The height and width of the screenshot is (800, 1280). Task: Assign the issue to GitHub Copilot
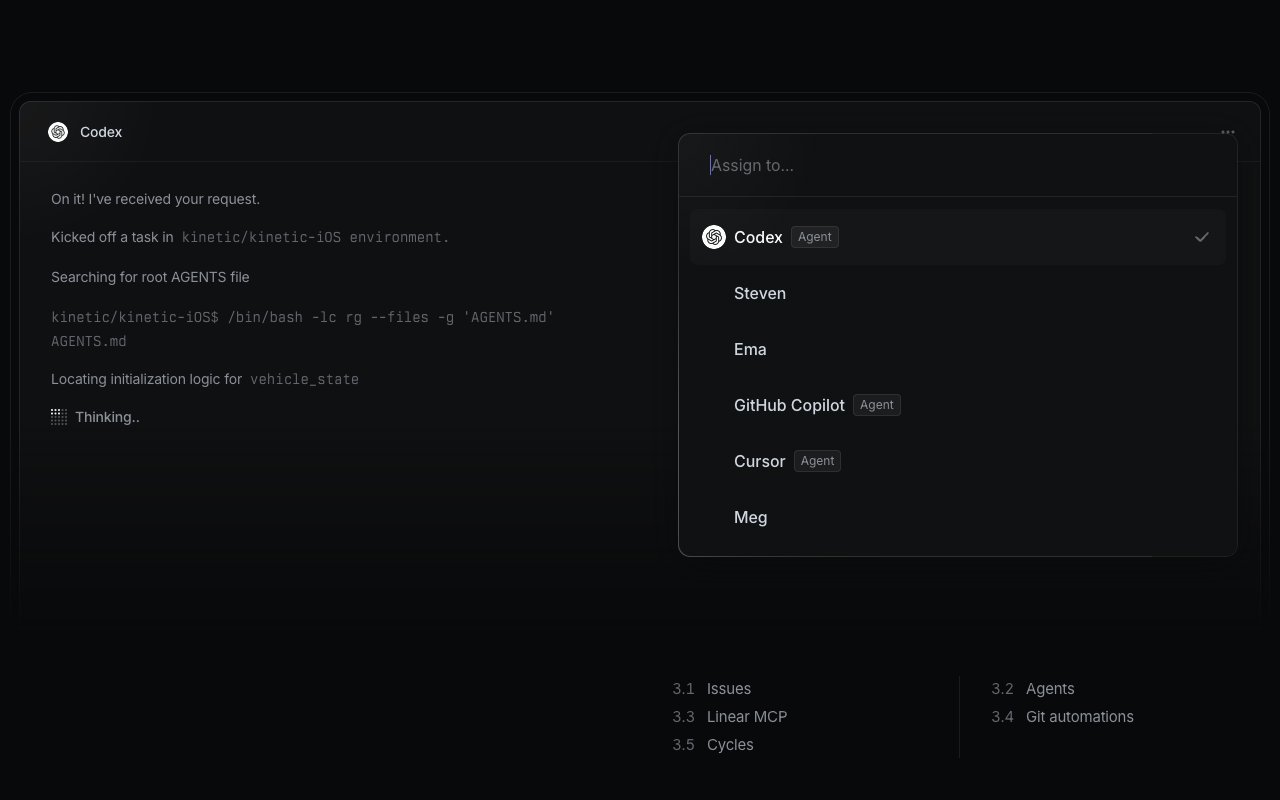[x=958, y=405]
